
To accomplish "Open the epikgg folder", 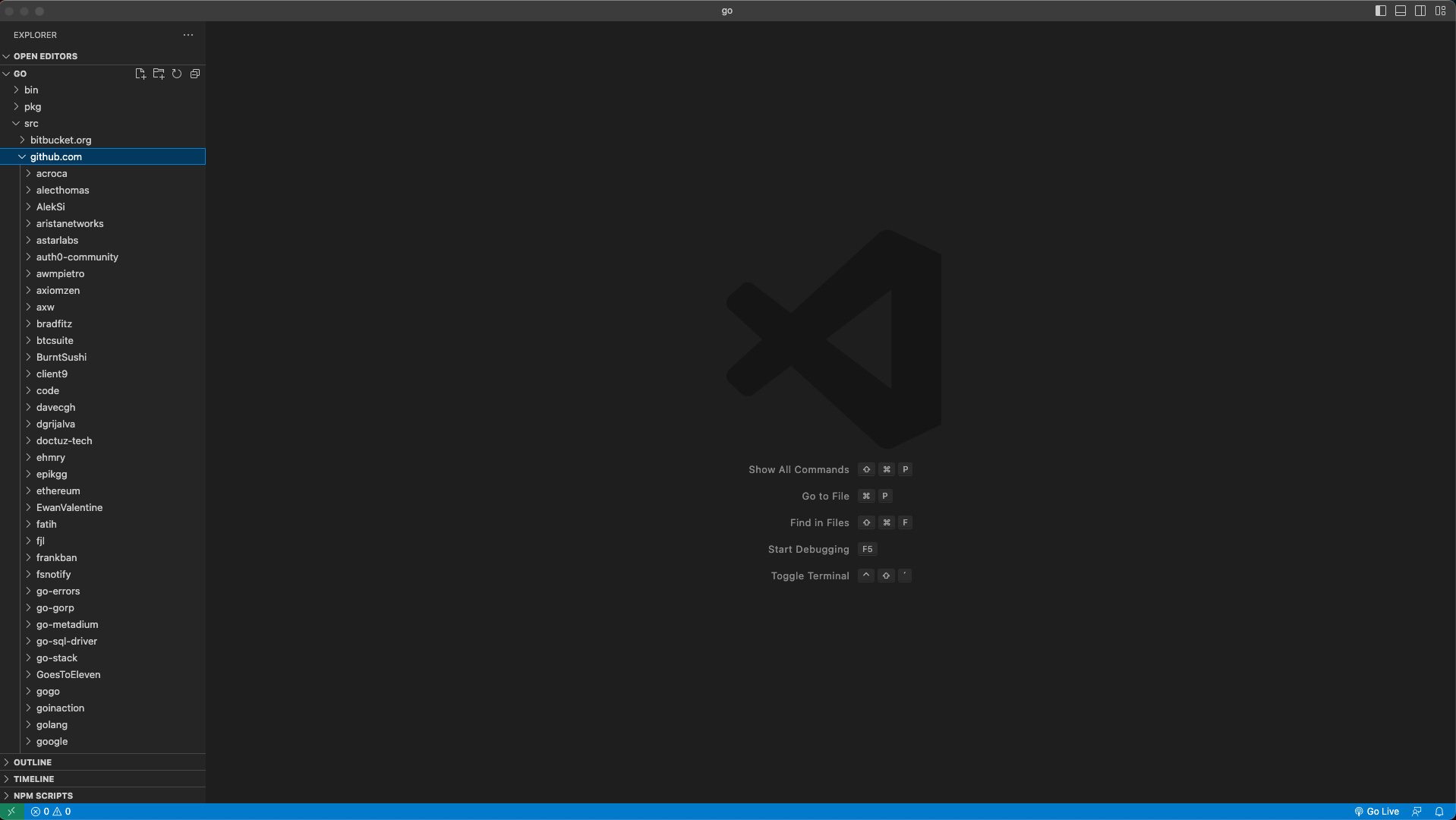I will tap(102, 474).
